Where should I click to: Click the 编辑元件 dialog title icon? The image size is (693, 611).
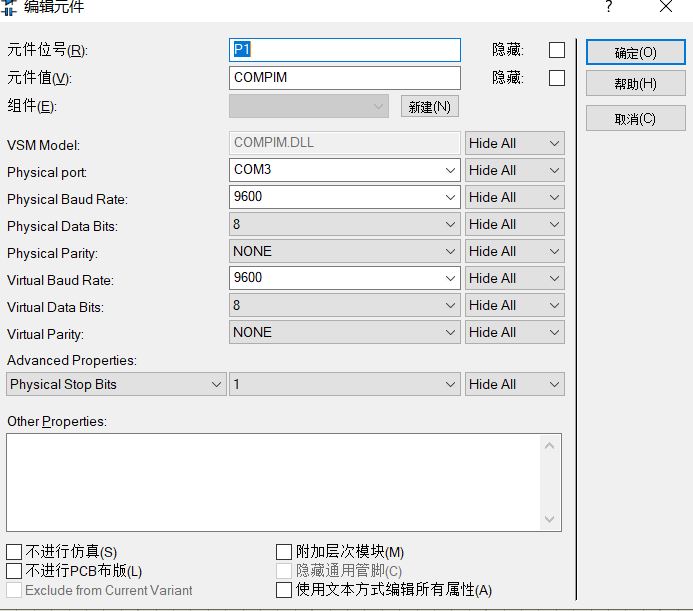9,8
